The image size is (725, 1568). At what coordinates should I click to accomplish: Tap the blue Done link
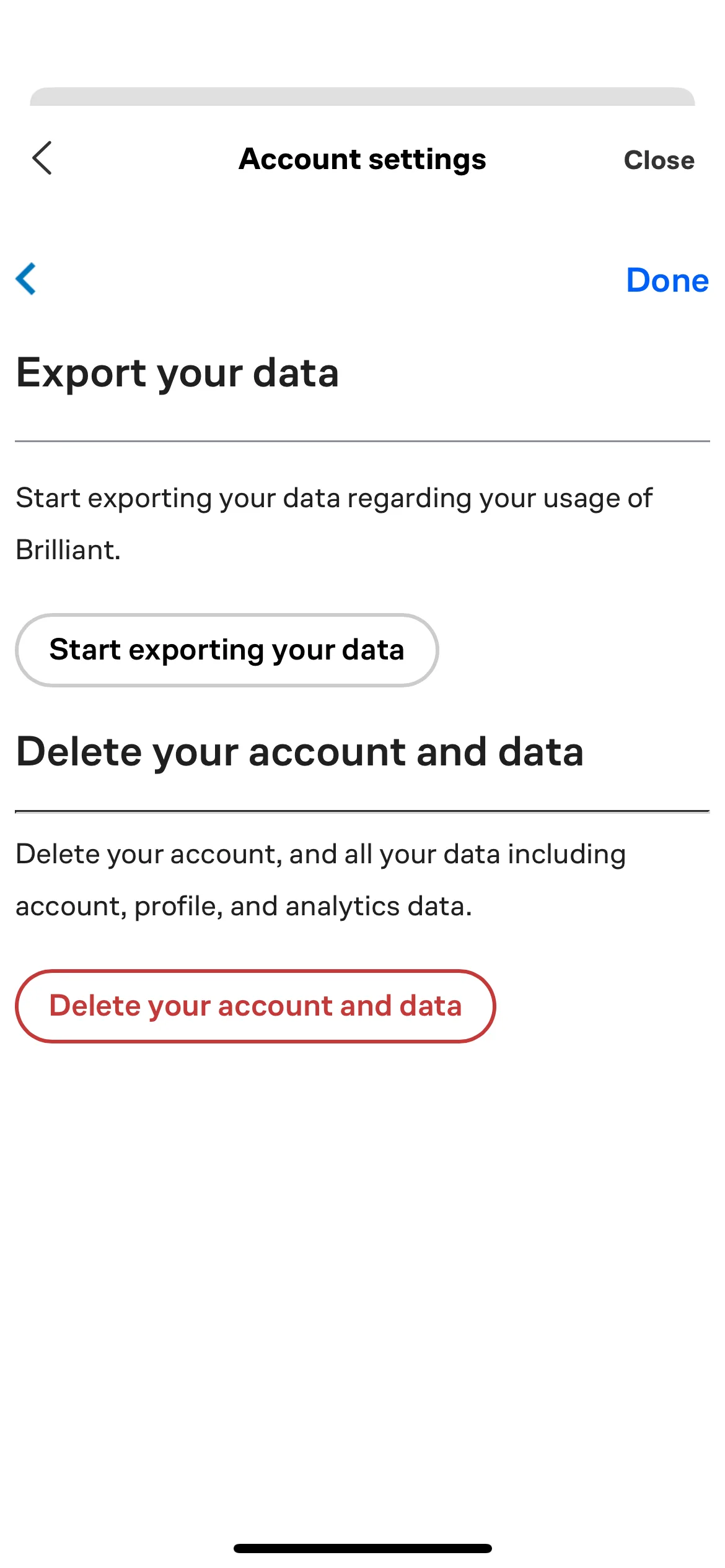667,280
